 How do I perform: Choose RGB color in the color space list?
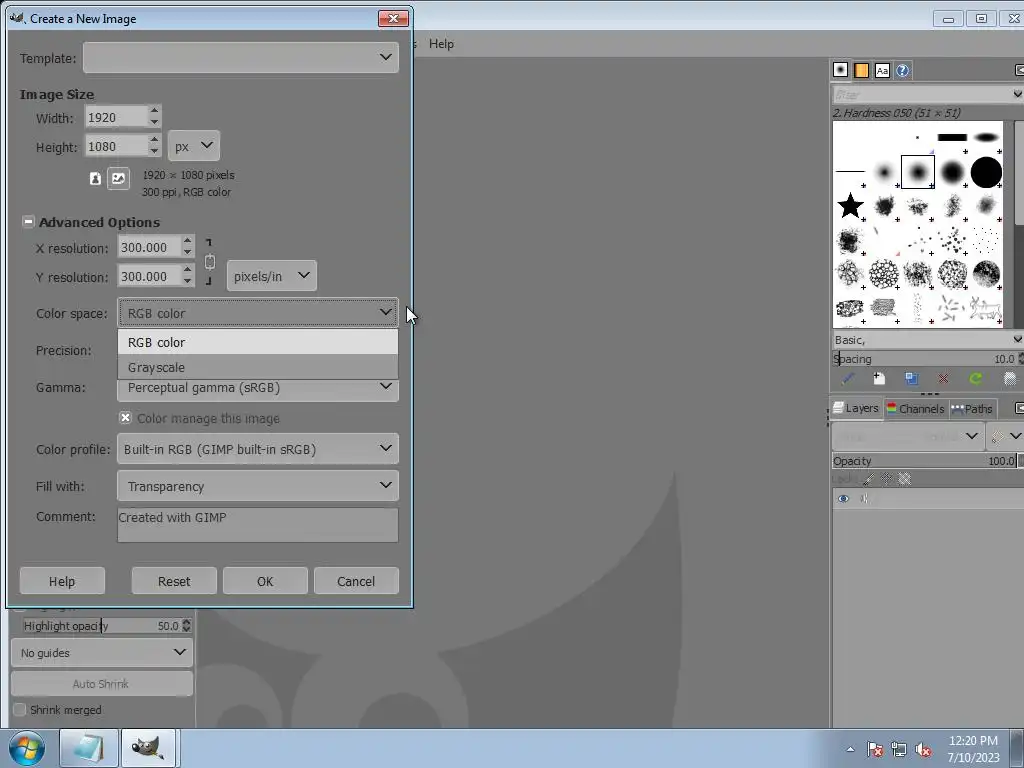tap(257, 342)
